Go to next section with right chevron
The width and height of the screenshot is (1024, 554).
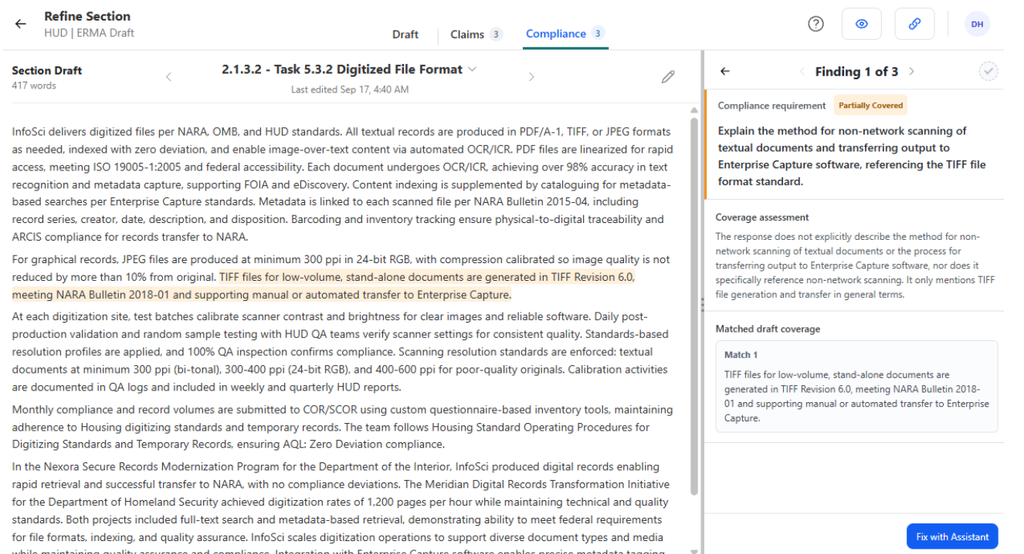point(532,77)
